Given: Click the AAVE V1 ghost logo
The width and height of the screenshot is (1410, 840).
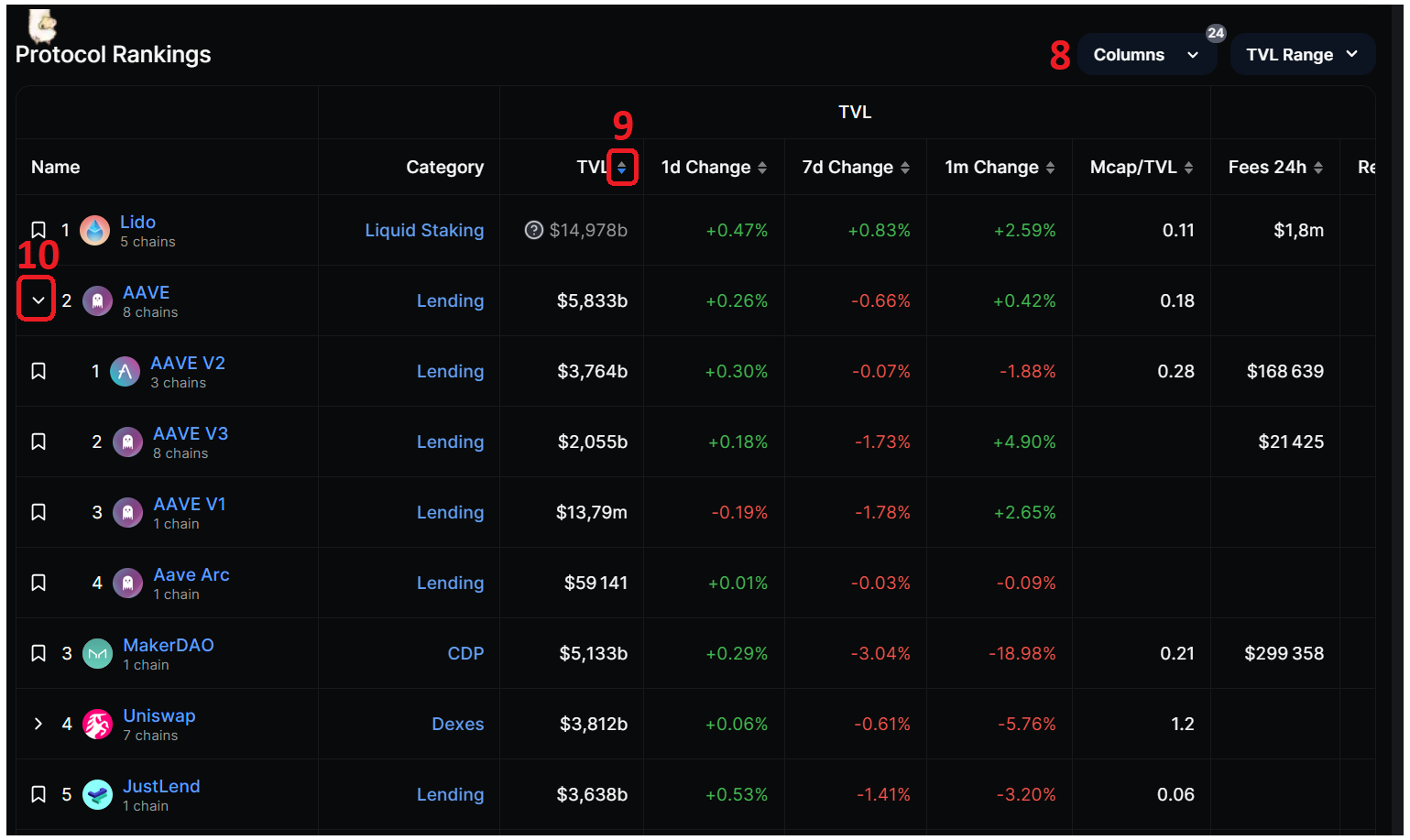Looking at the screenshot, I should point(127,512).
